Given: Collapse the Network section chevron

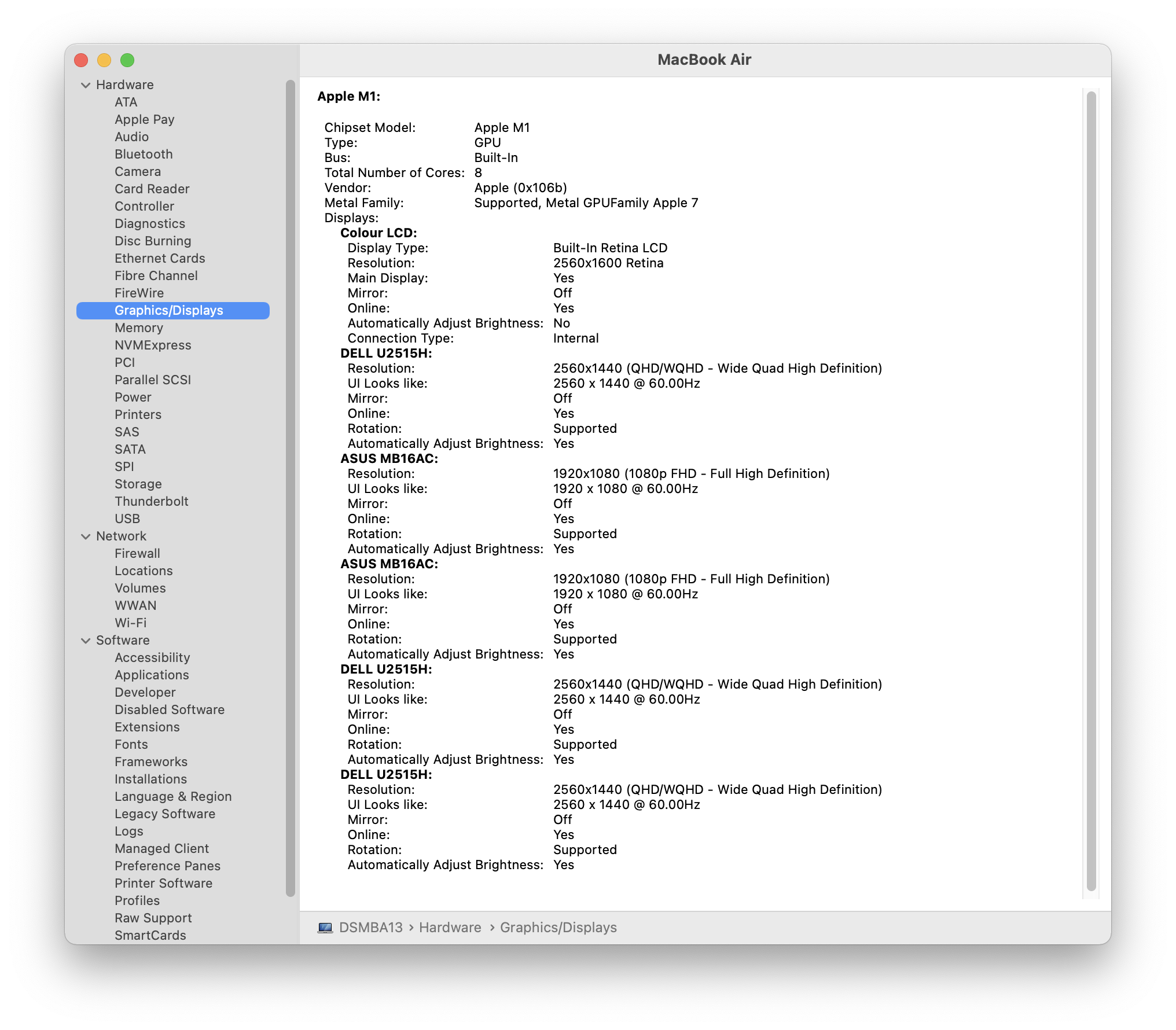Looking at the screenshot, I should pos(86,536).
